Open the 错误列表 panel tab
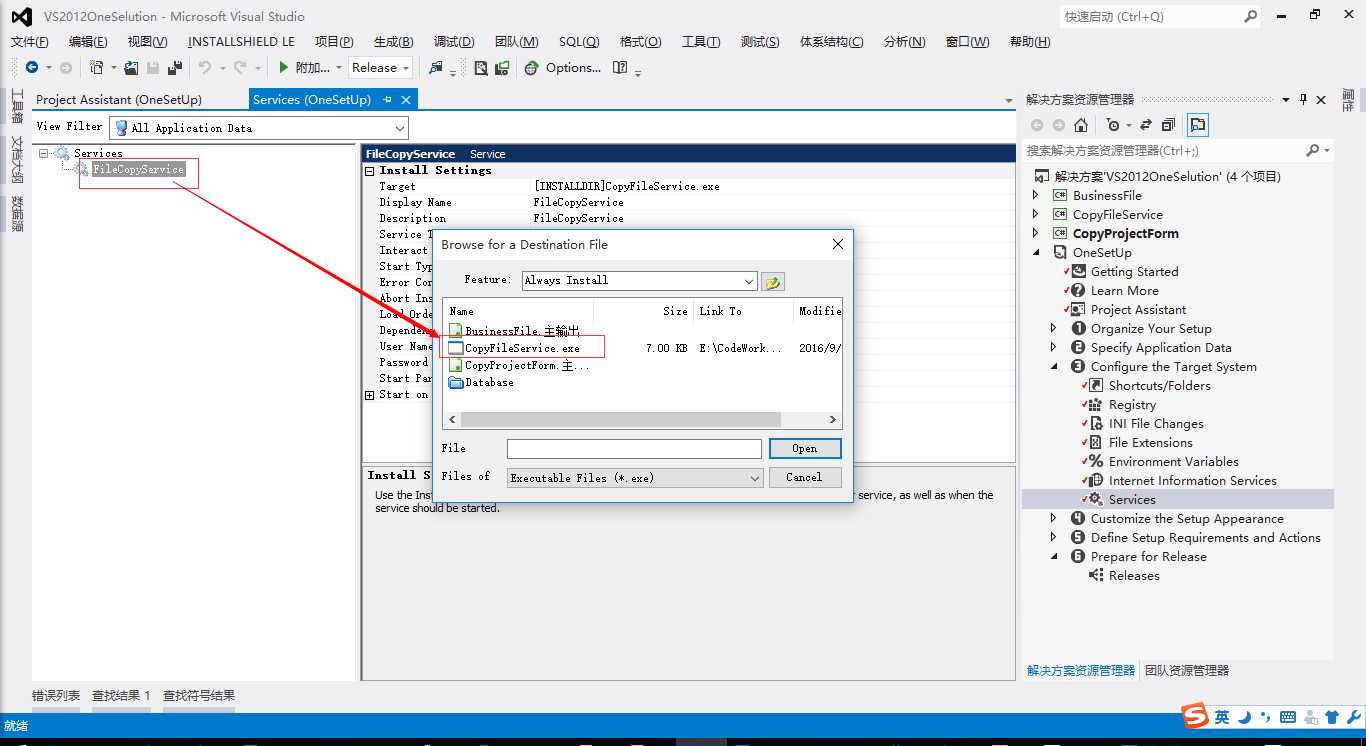 pyautogui.click(x=56, y=695)
